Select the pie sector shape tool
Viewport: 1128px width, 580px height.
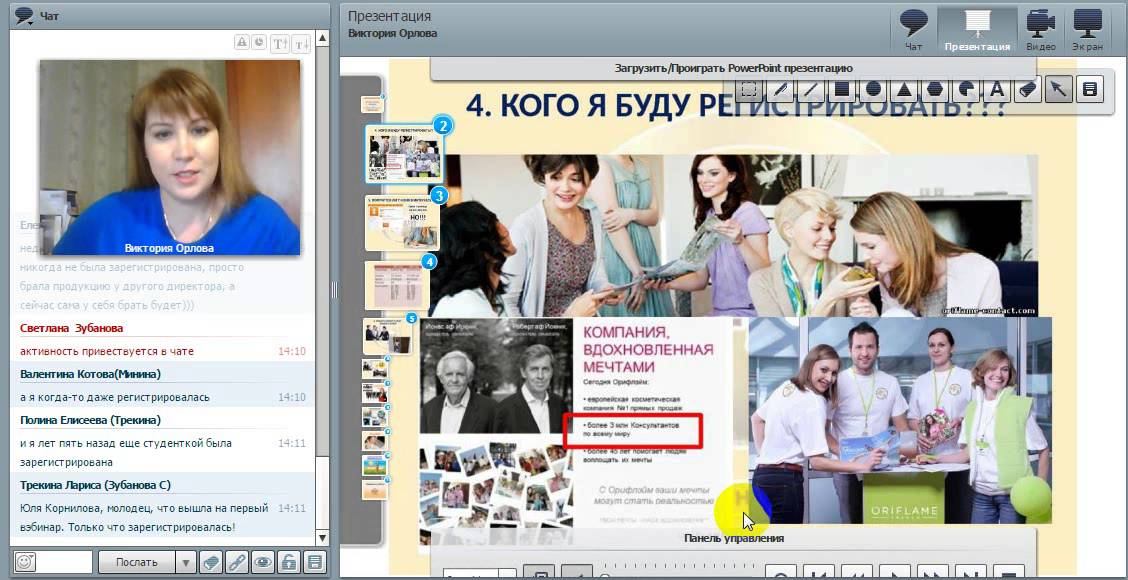point(966,90)
